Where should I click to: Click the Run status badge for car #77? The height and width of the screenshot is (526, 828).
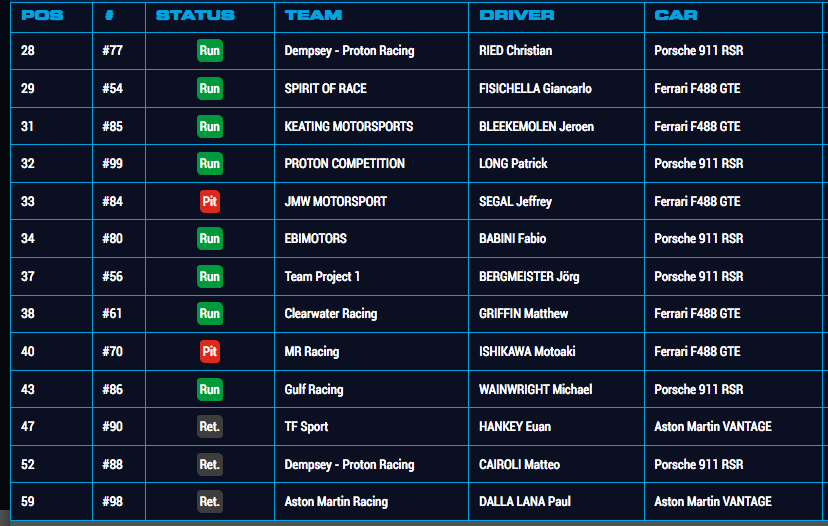point(209,51)
